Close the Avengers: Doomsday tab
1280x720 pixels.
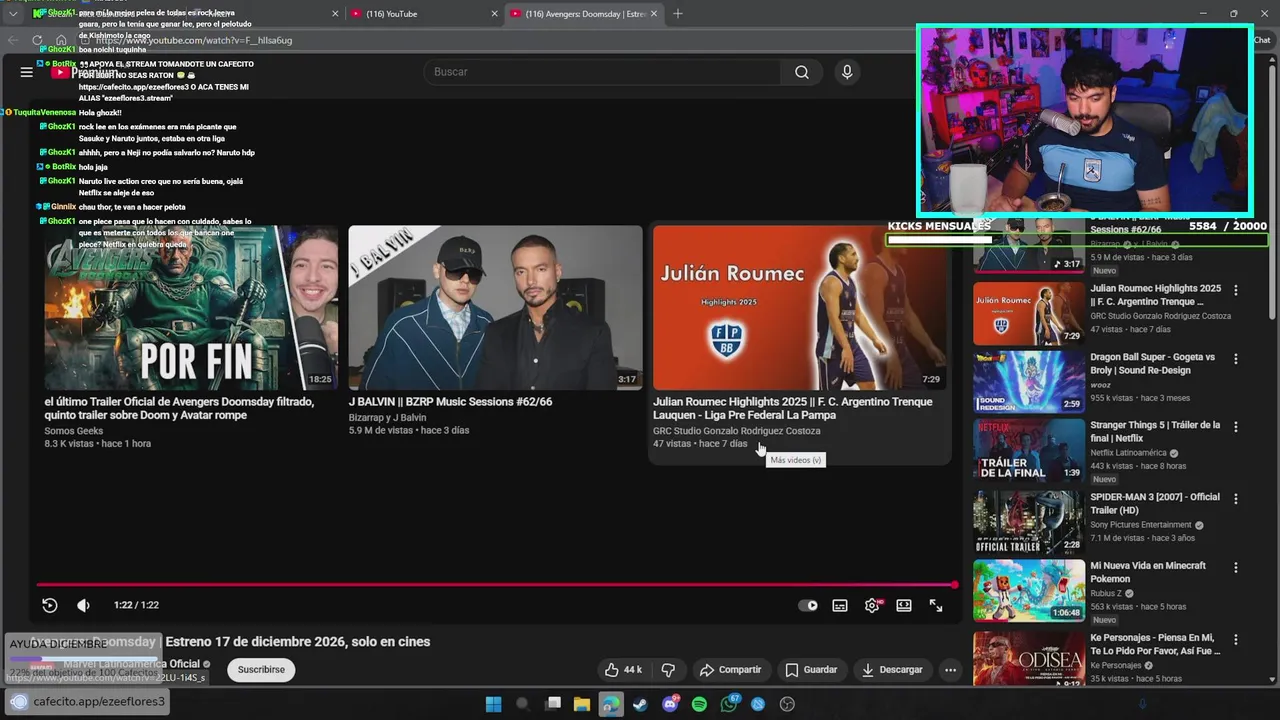pos(655,14)
